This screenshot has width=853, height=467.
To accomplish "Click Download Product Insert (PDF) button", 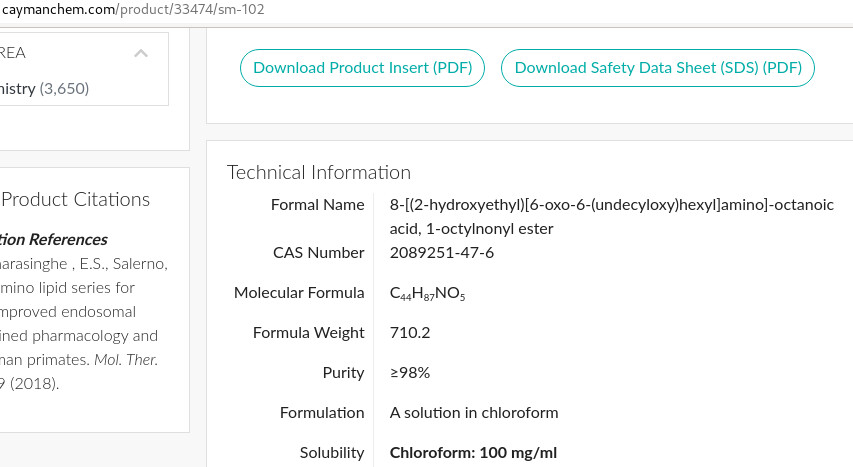I will 362,68.
